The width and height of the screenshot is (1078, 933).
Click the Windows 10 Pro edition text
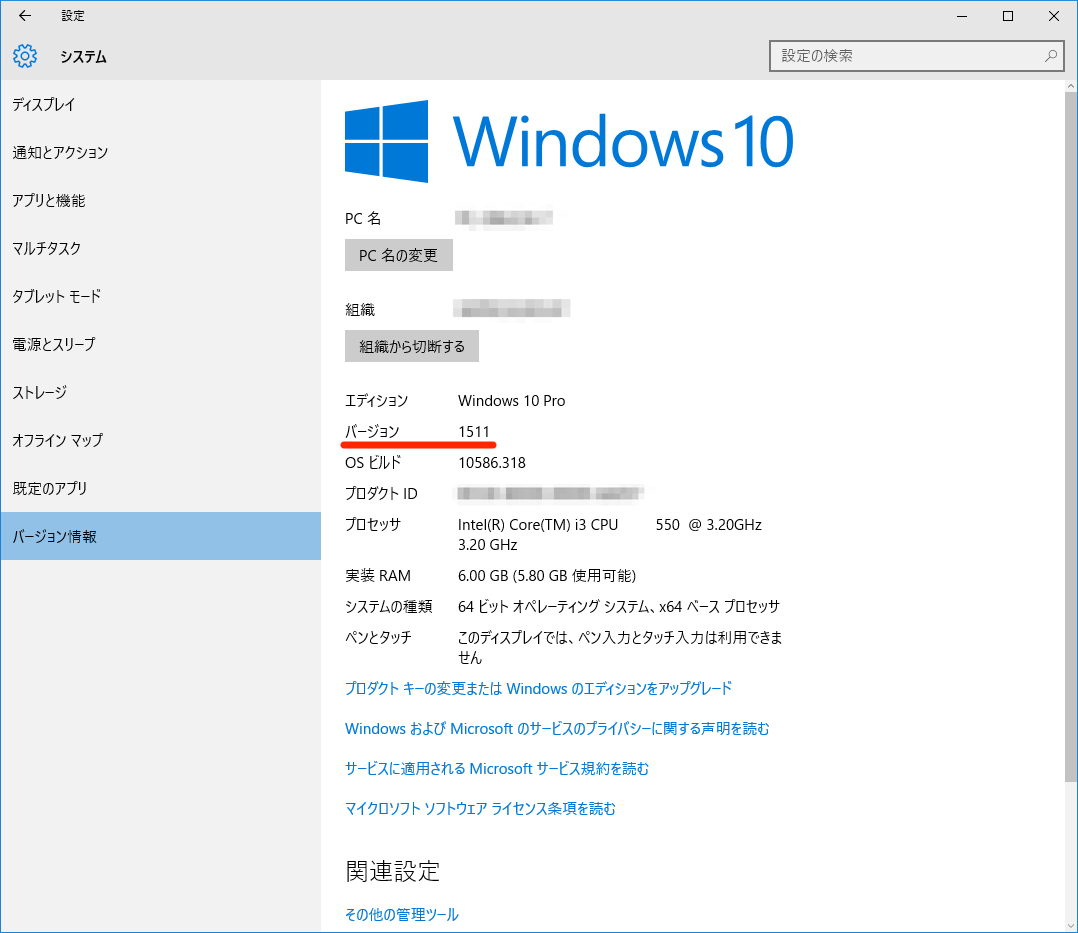click(x=512, y=401)
